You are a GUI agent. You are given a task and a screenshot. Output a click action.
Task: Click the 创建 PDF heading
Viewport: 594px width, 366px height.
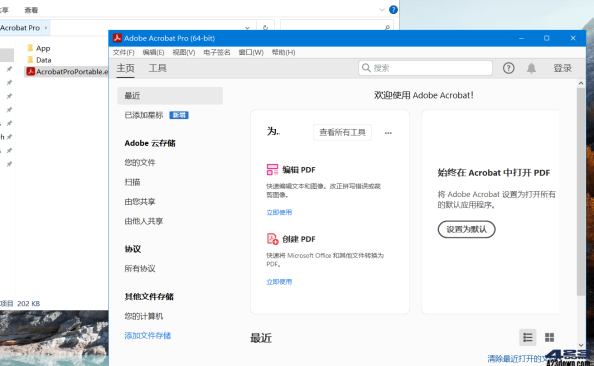click(299, 239)
